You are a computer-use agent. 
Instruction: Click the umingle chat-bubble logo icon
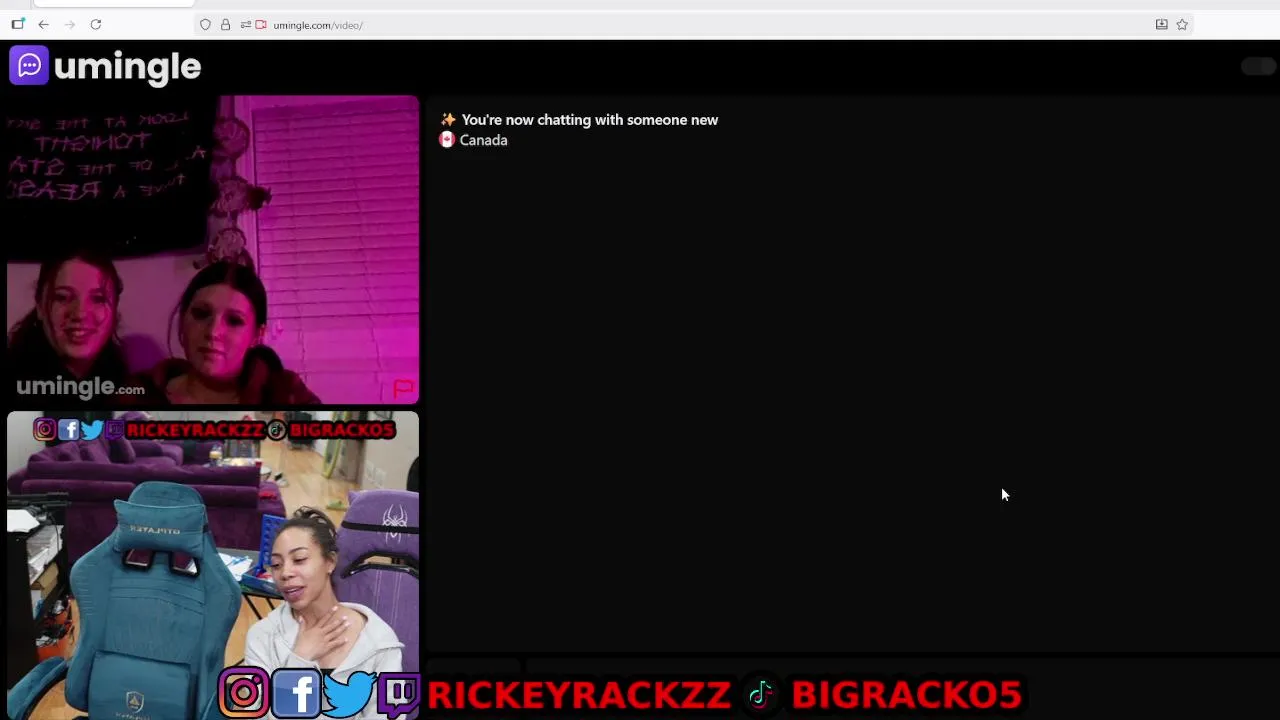point(29,66)
